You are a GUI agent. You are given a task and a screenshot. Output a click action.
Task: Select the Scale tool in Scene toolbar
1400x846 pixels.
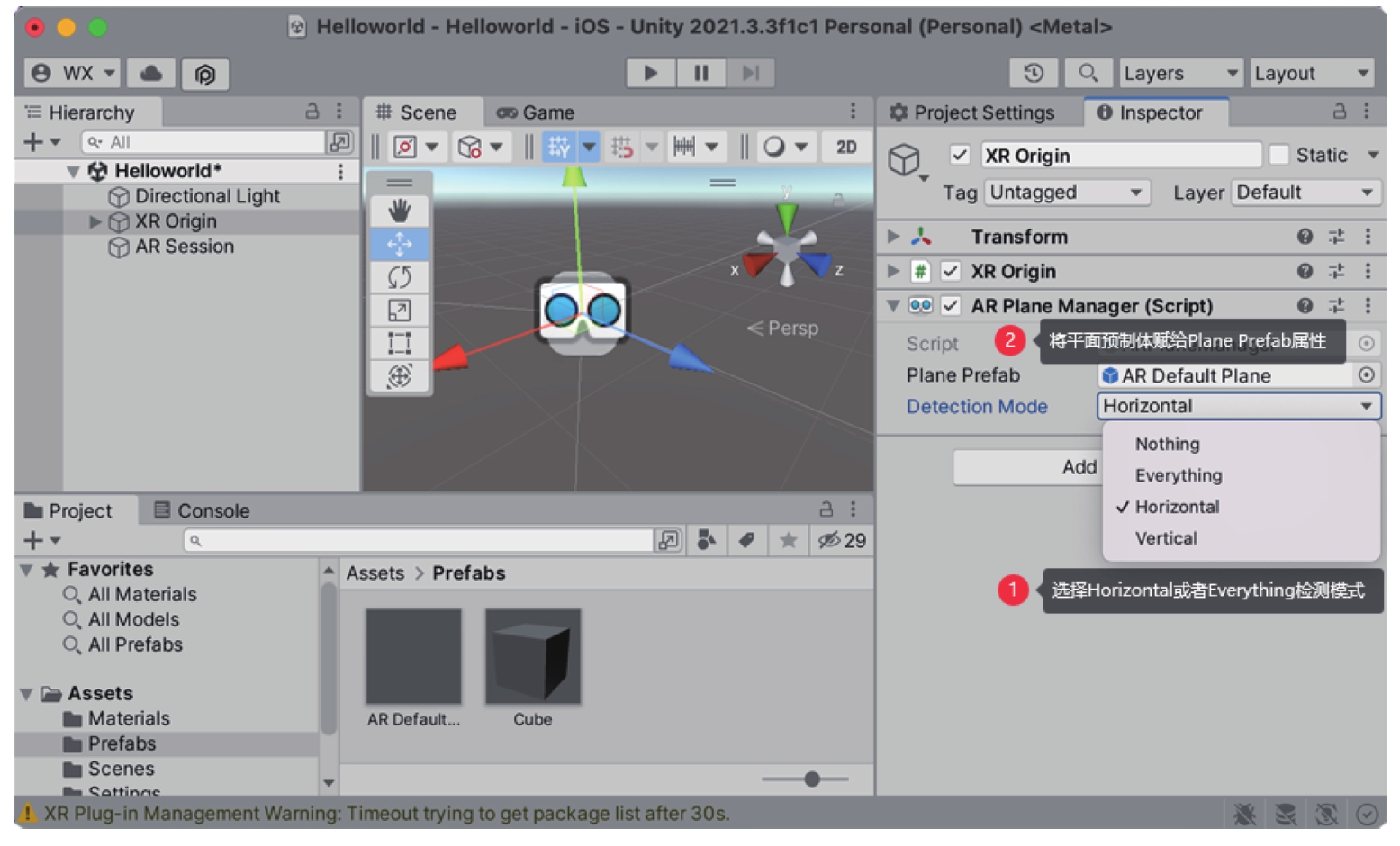399,310
